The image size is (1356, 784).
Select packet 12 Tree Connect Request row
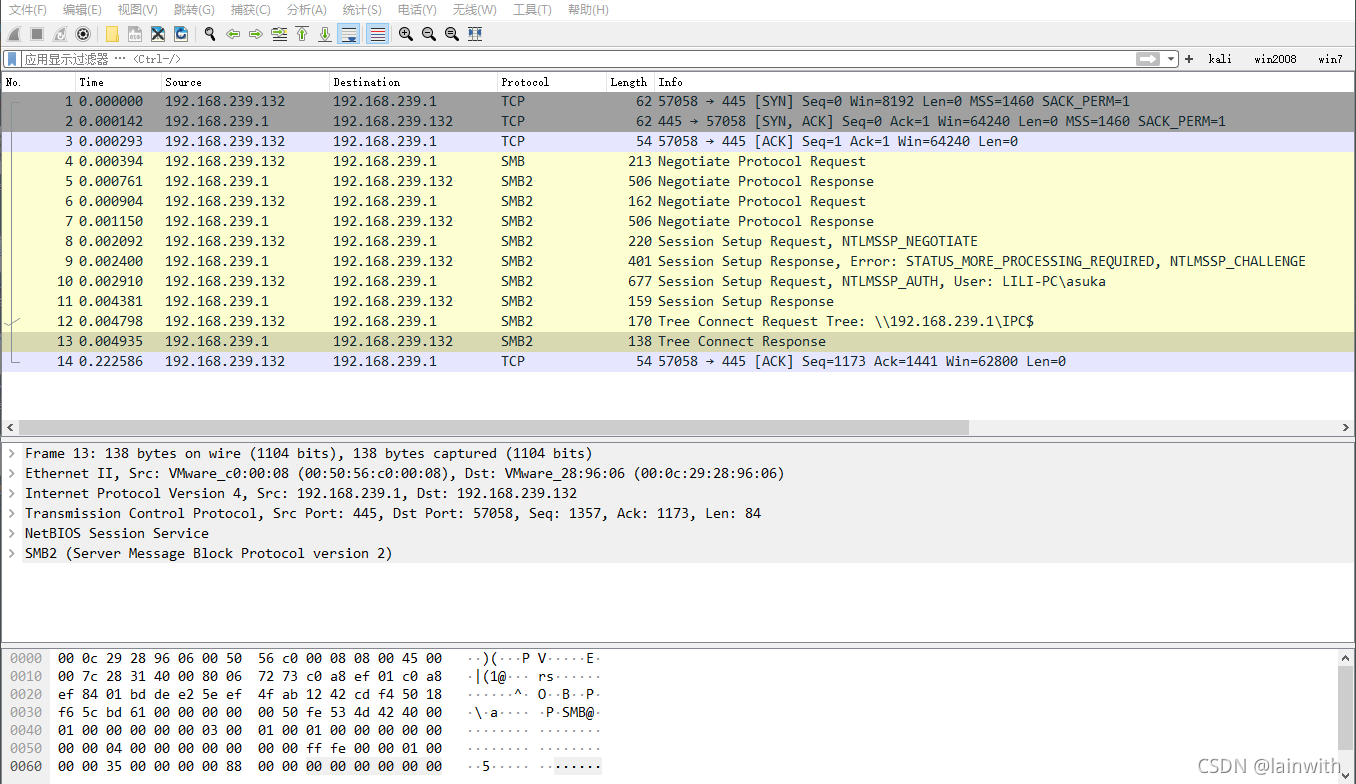[678, 321]
